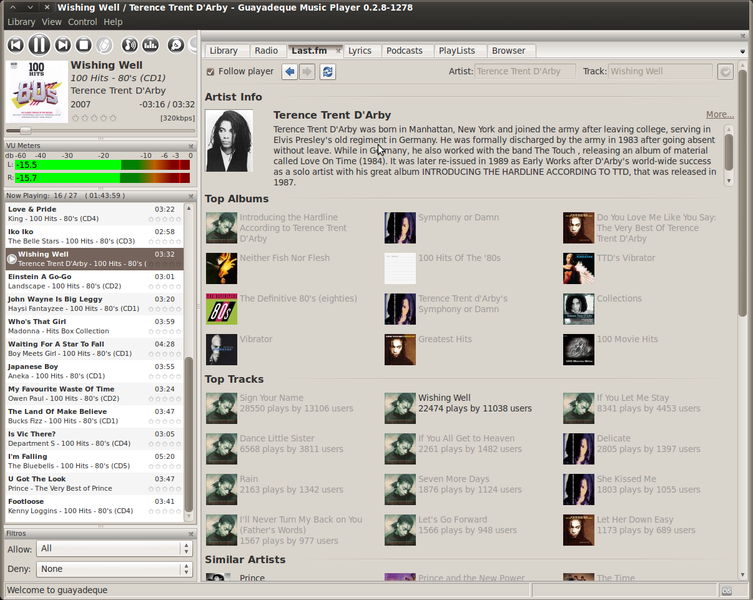
Task: Click the playlist scrollbar up arrow
Action: (x=189, y=208)
